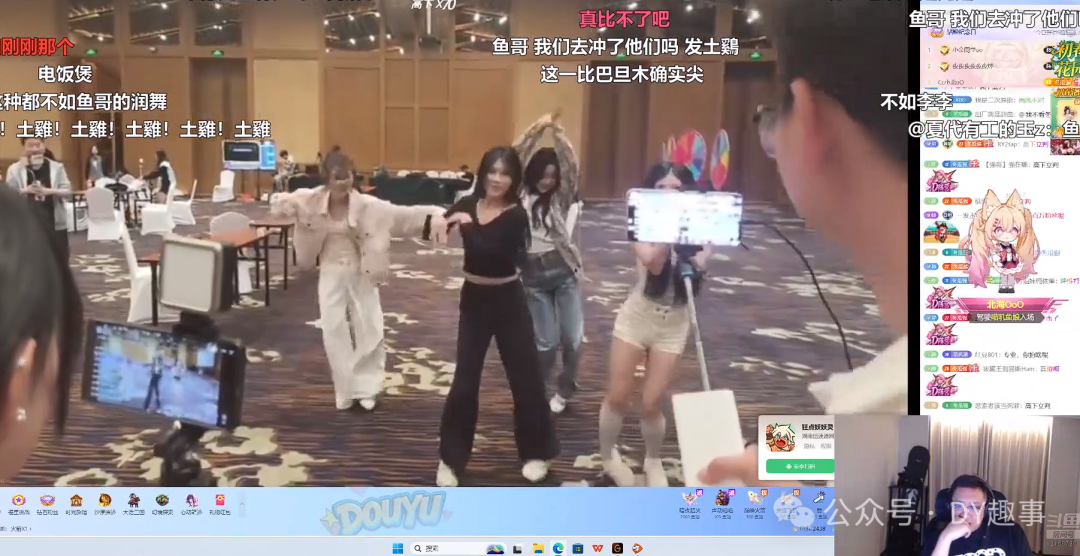The height and width of the screenshot is (556, 1080).
Task: Open the black G app on the taskbar
Action: pos(617,548)
